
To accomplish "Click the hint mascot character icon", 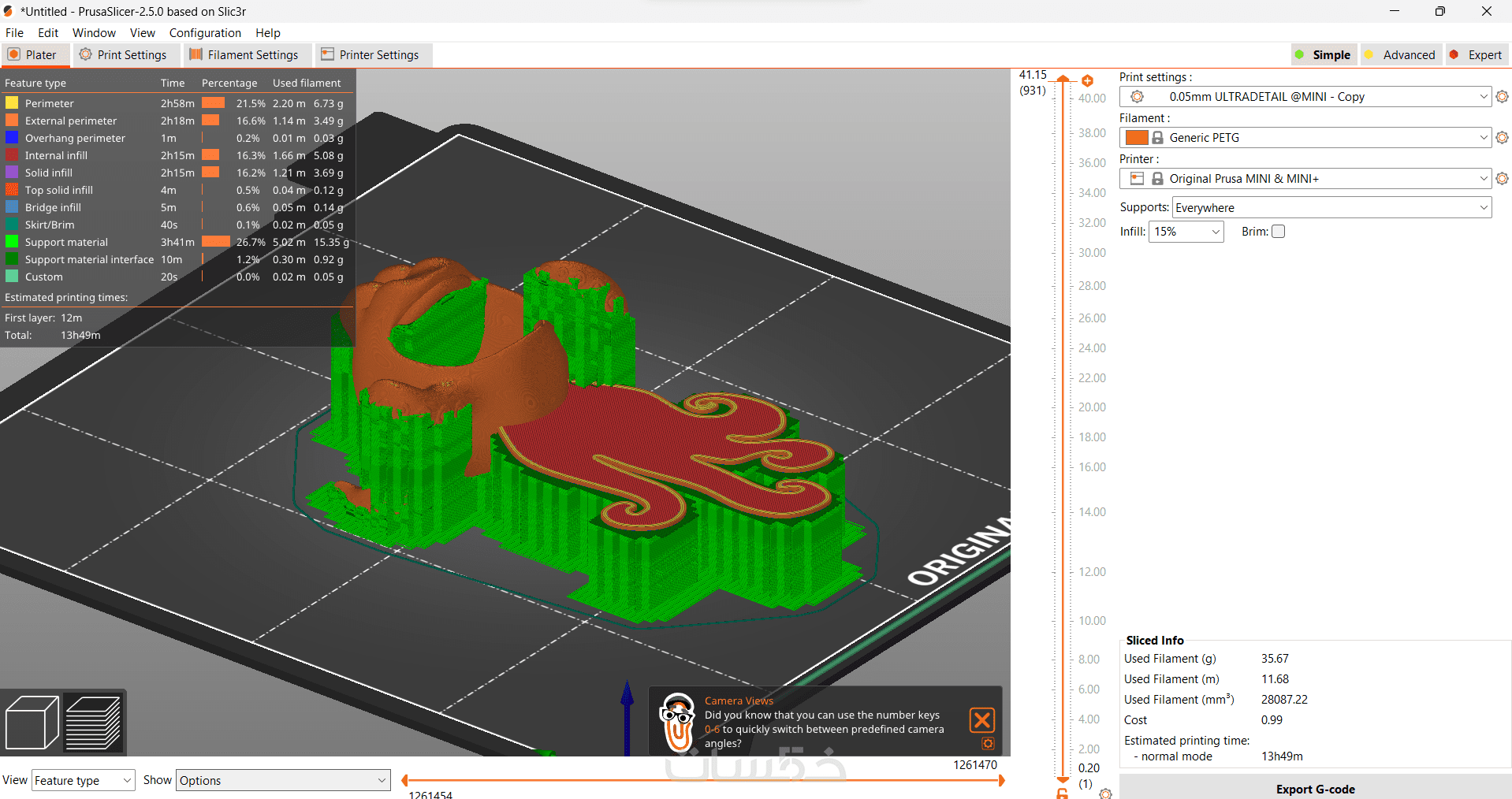I will [x=677, y=722].
